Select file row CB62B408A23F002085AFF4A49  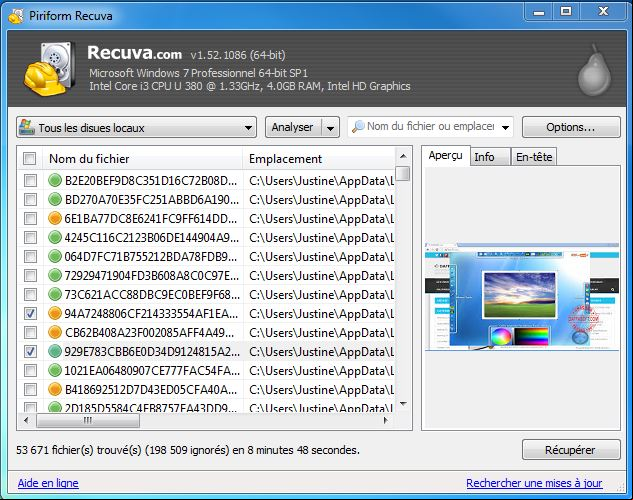pos(206,332)
